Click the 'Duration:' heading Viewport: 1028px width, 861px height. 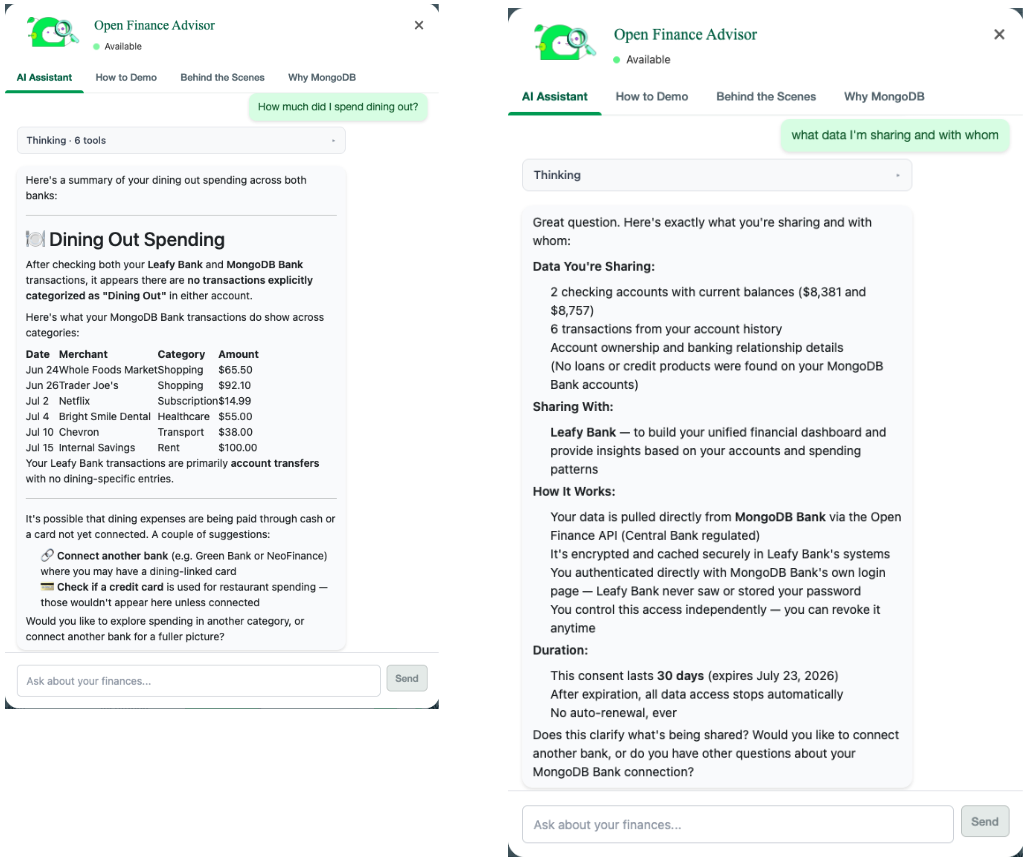pos(560,650)
